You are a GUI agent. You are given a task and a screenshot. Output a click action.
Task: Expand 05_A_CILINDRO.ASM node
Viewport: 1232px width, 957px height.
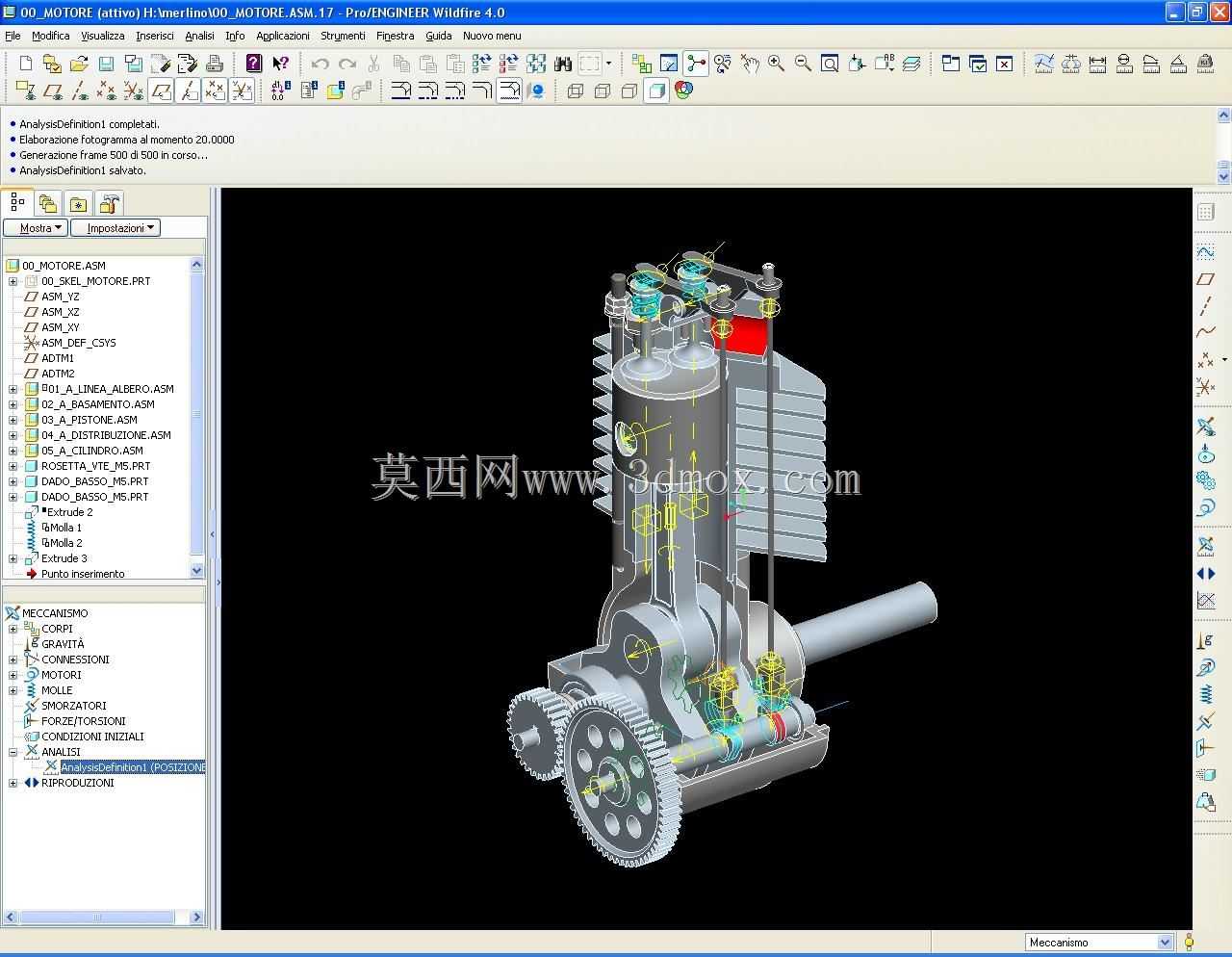[x=13, y=451]
